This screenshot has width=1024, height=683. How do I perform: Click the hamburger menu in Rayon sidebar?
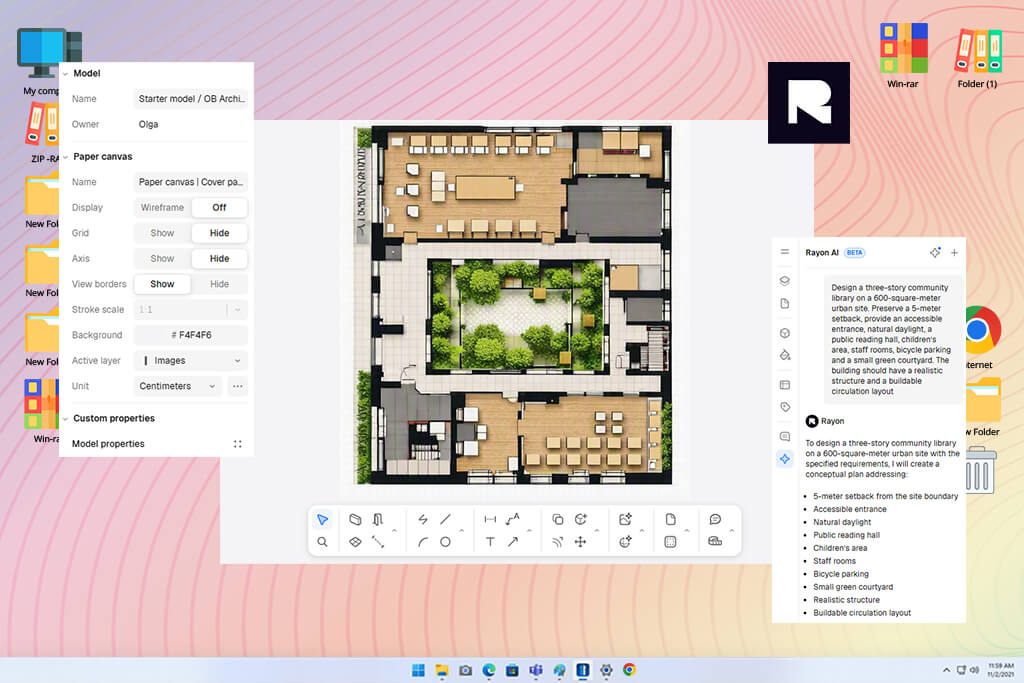tap(785, 252)
